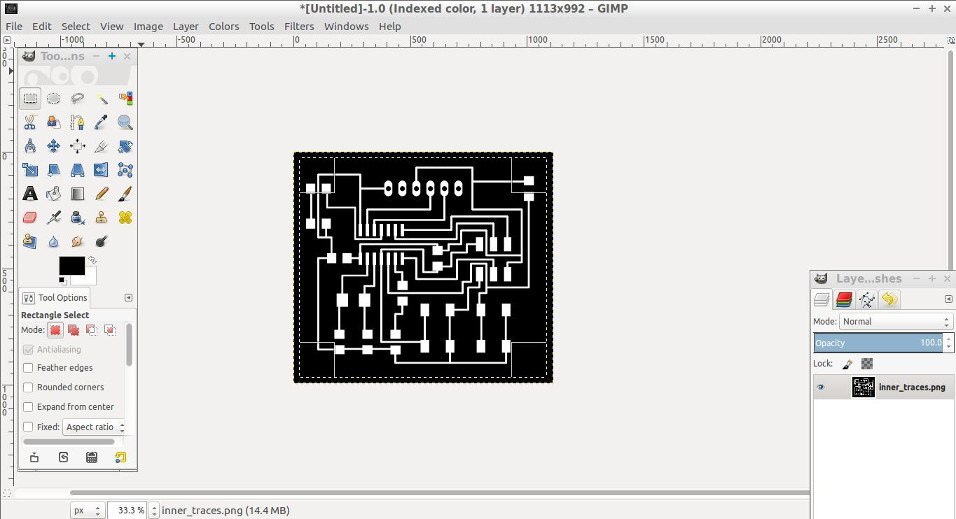This screenshot has width=956, height=519.
Task: Select the Heal tool
Action: (125, 217)
